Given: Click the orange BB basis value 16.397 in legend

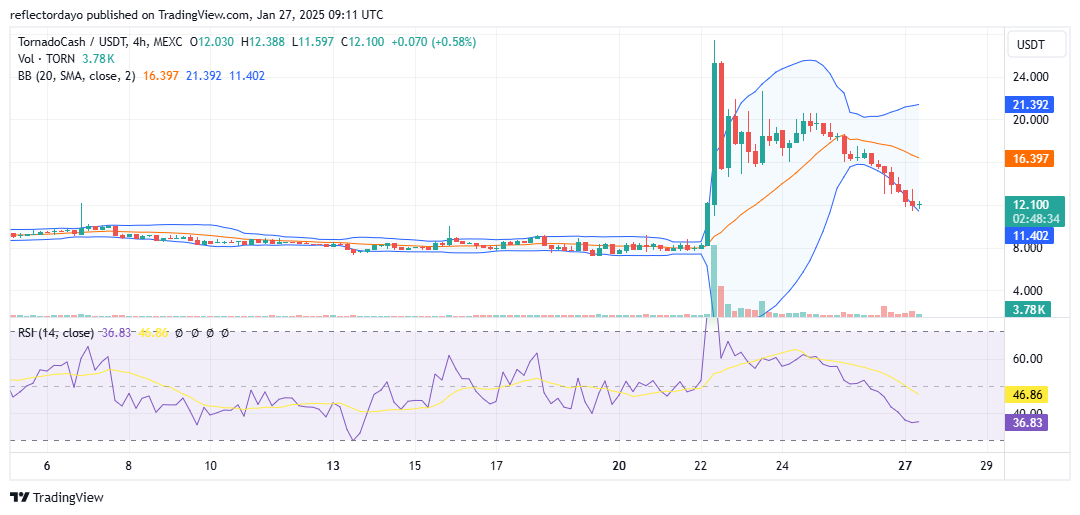Looking at the screenshot, I should point(160,76).
